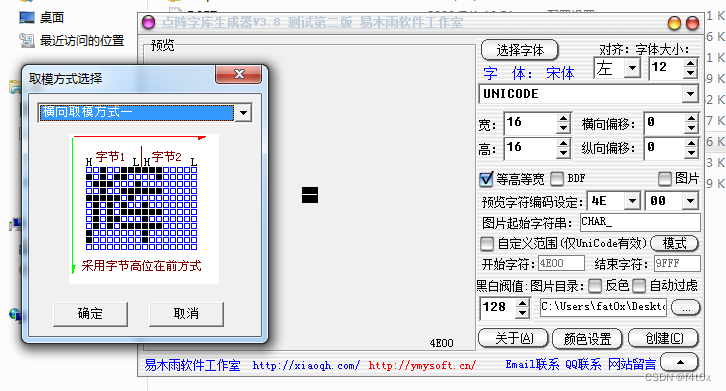Decrease 纵向偏移 with down arrow
The image size is (726, 391).
[x=691, y=153]
